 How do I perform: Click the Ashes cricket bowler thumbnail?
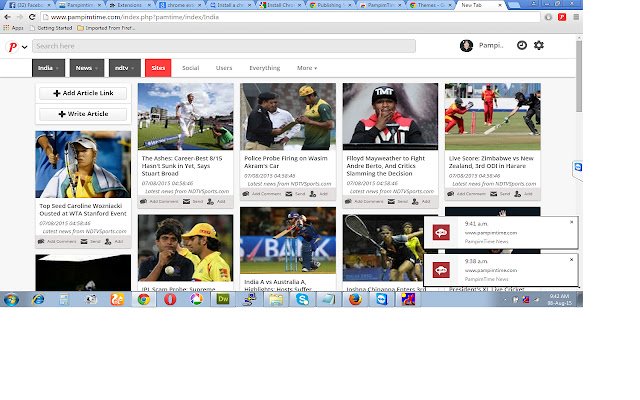(x=185, y=116)
